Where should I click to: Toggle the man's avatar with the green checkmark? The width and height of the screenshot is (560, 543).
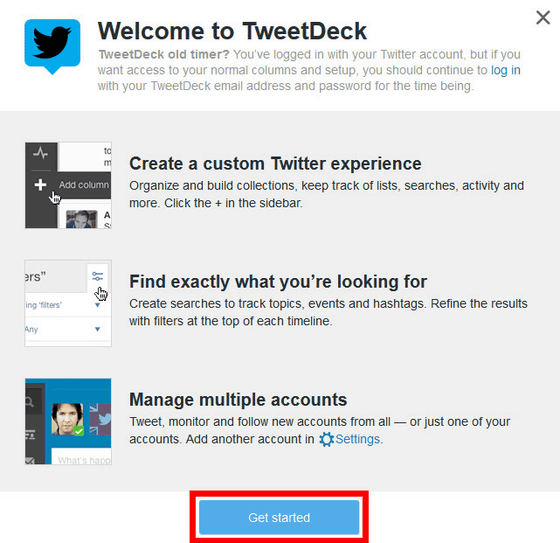click(x=67, y=419)
